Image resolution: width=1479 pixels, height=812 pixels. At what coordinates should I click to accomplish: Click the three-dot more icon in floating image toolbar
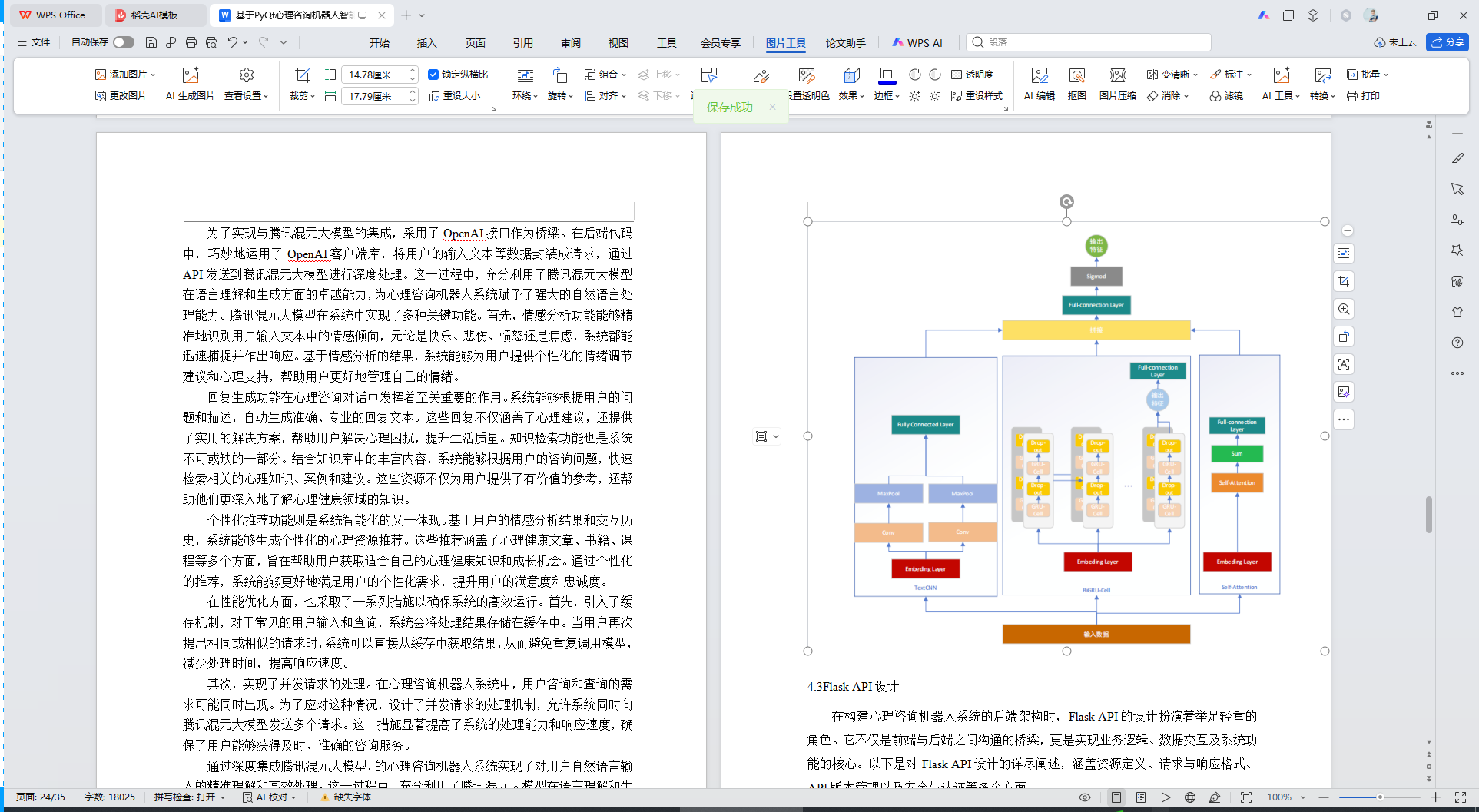pos(1344,419)
